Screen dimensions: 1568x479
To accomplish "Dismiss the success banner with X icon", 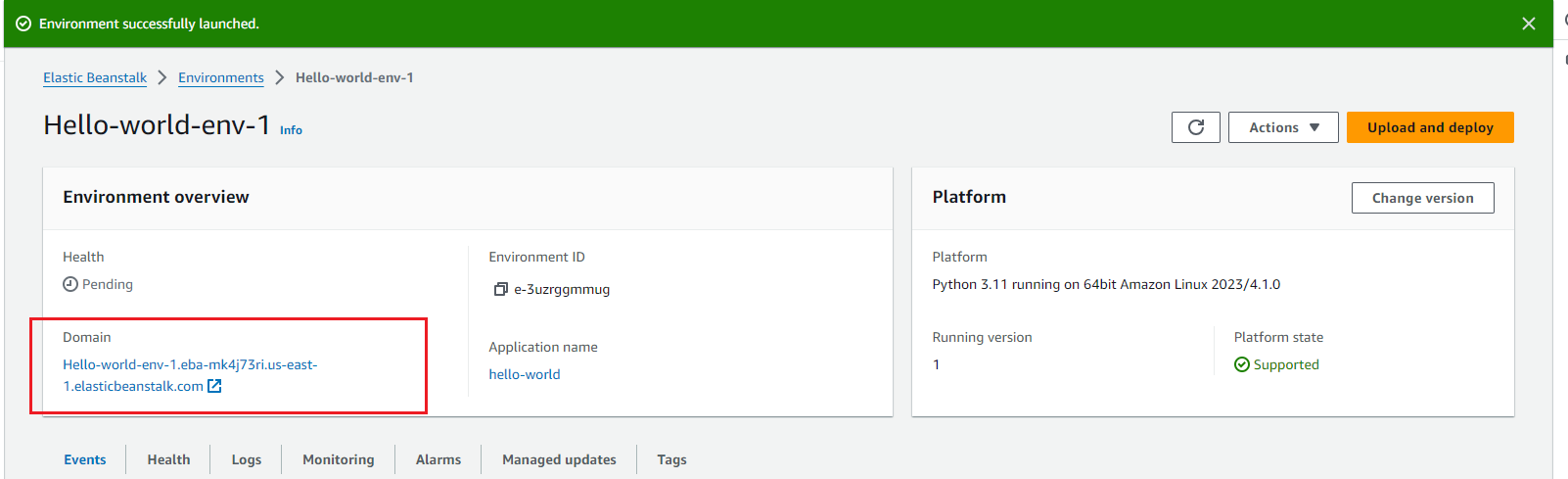I will (1528, 24).
